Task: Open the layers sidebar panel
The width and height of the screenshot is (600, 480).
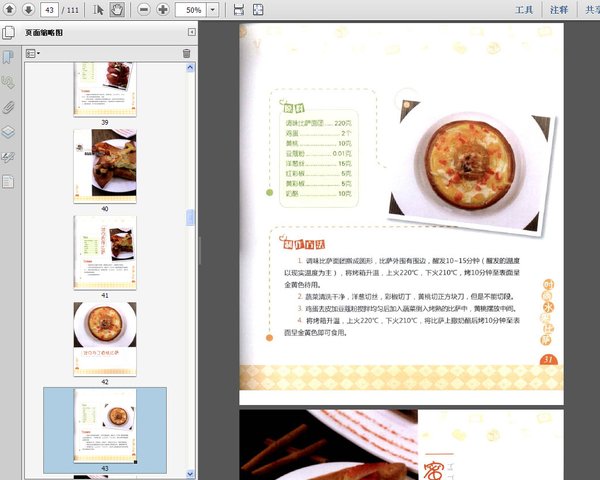Action: click(x=8, y=132)
